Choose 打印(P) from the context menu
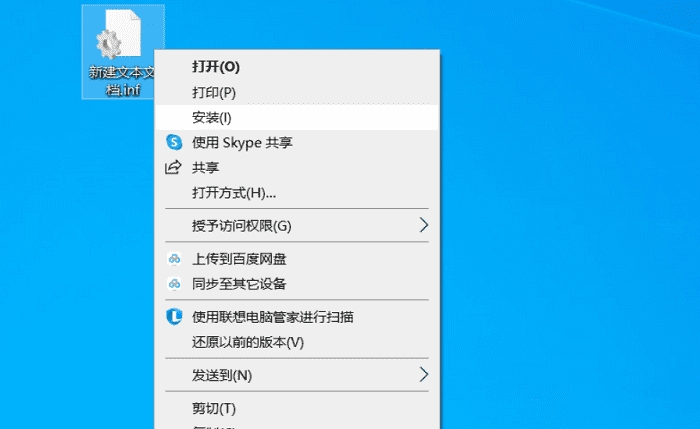Screen dimensions: 700x429 point(297,92)
